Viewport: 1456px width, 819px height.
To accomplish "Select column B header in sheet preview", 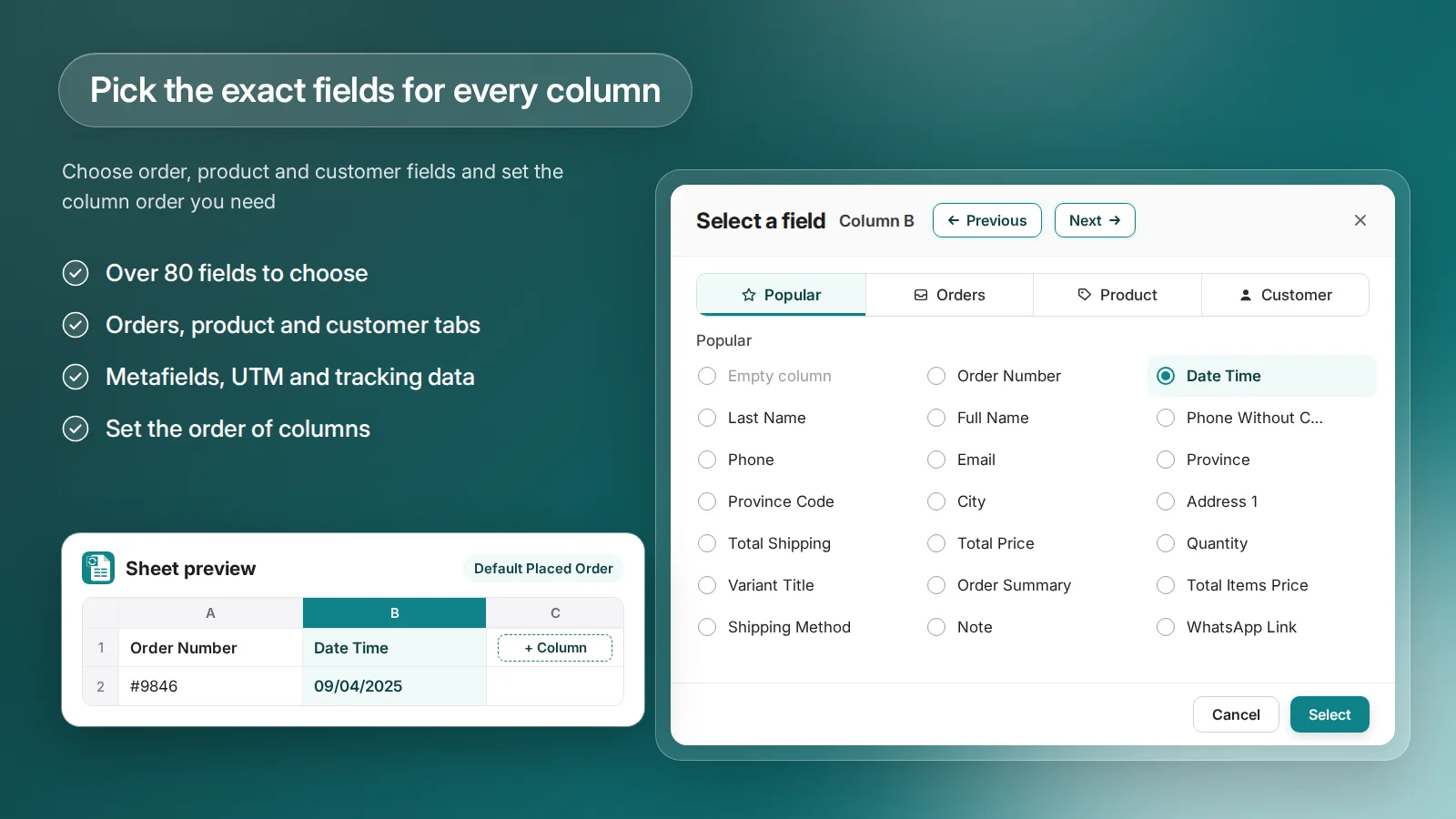I will 394,613.
